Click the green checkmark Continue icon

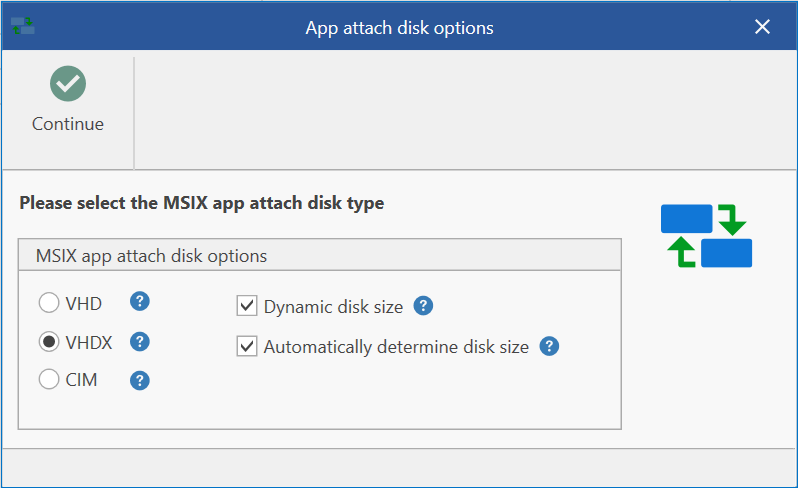68,83
